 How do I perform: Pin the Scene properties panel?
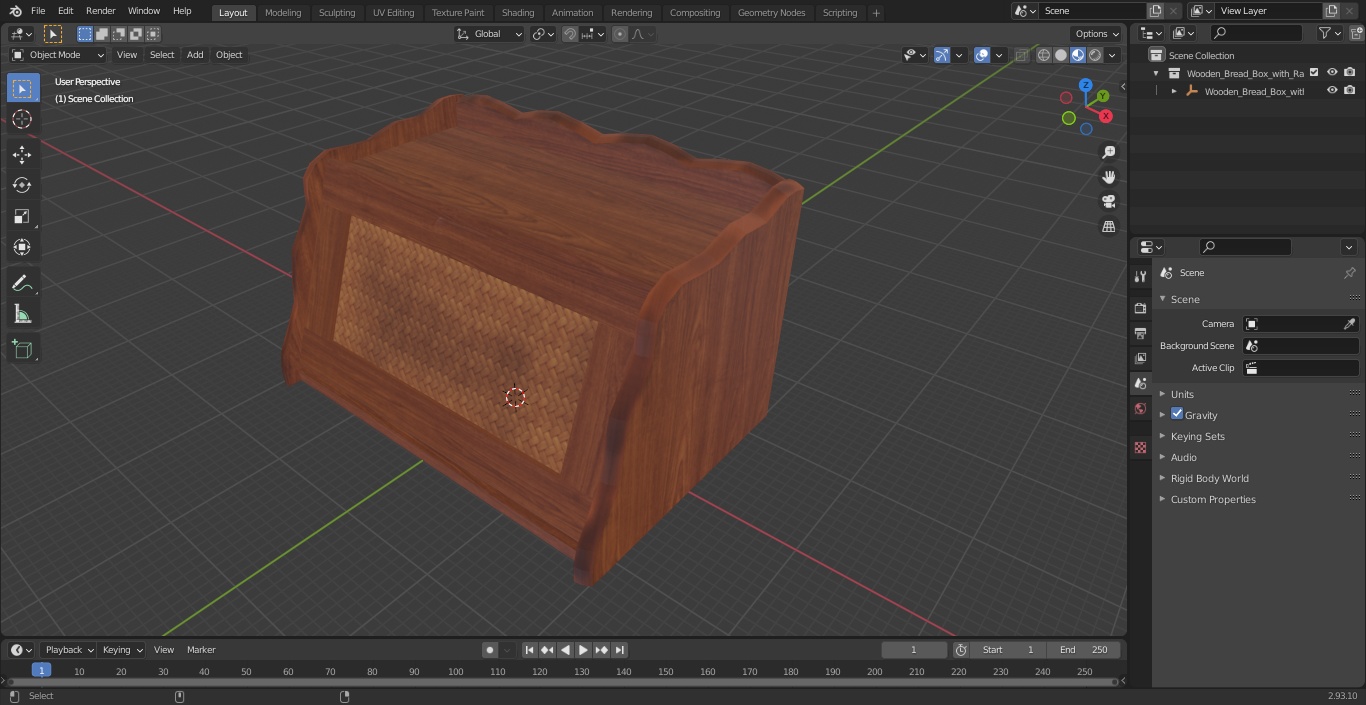1349,273
